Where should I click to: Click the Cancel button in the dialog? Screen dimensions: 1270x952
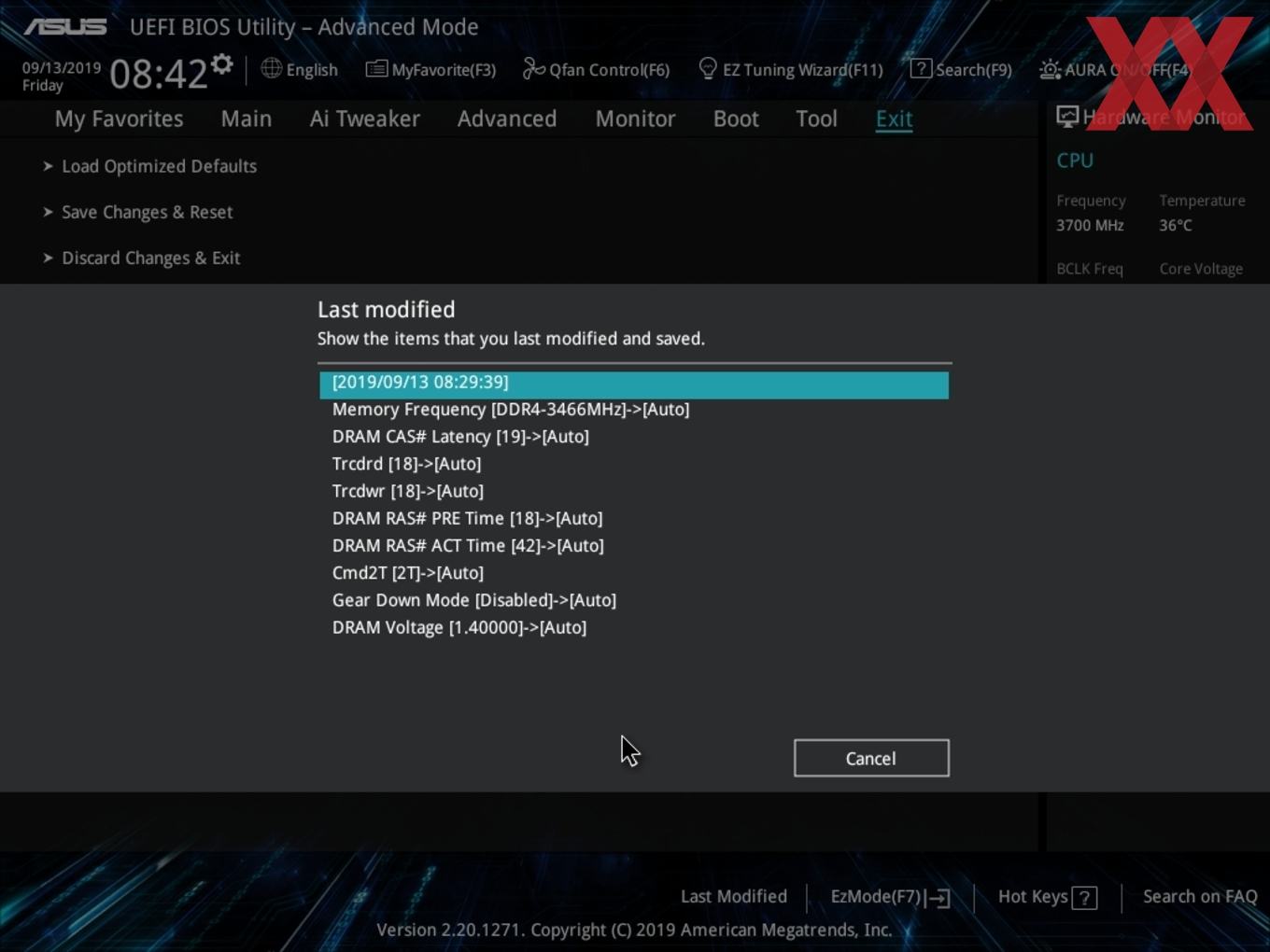point(871,758)
